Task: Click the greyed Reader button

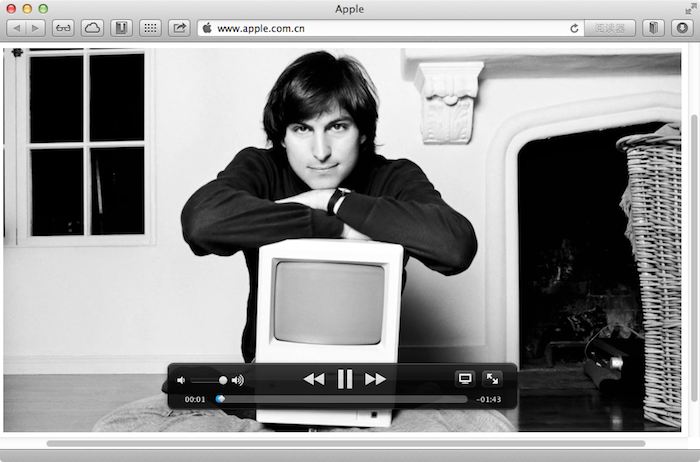Action: pos(610,29)
